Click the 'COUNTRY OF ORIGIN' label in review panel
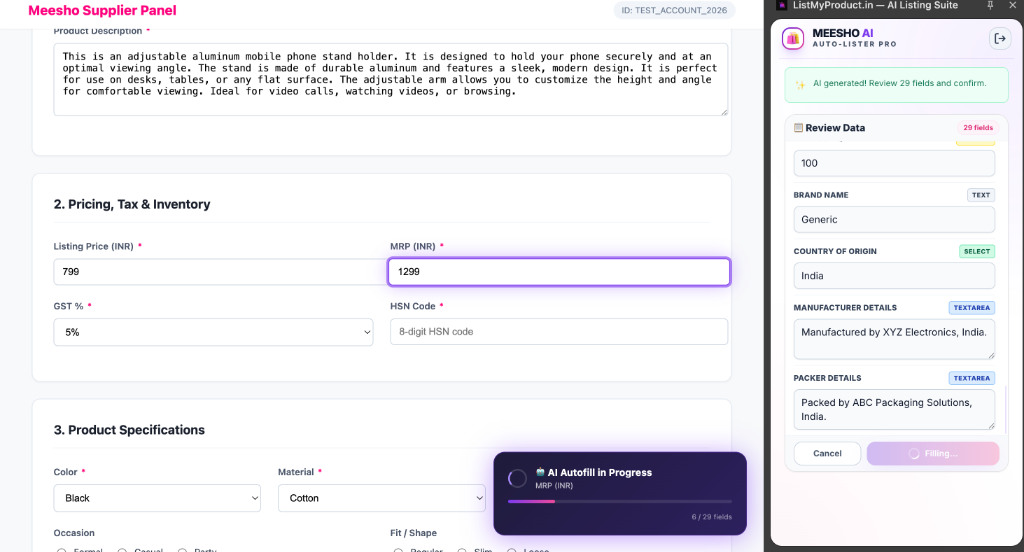This screenshot has height=552, width=1024. (835, 251)
